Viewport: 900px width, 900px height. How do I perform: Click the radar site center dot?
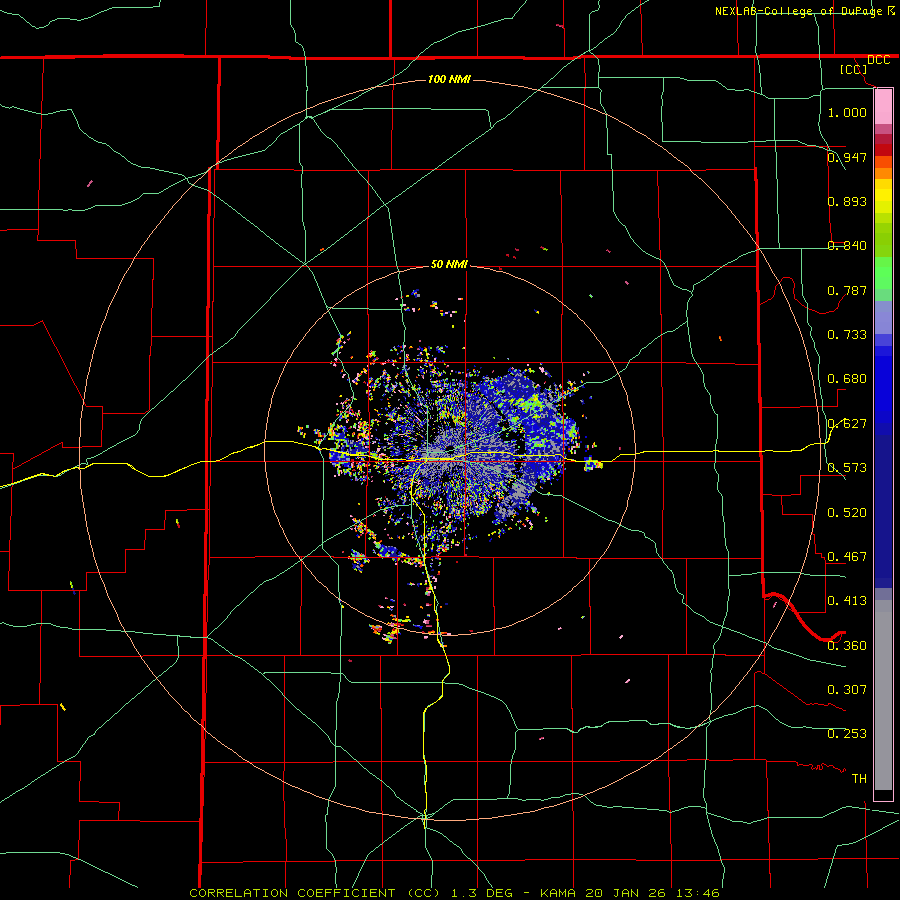[x=450, y=449]
